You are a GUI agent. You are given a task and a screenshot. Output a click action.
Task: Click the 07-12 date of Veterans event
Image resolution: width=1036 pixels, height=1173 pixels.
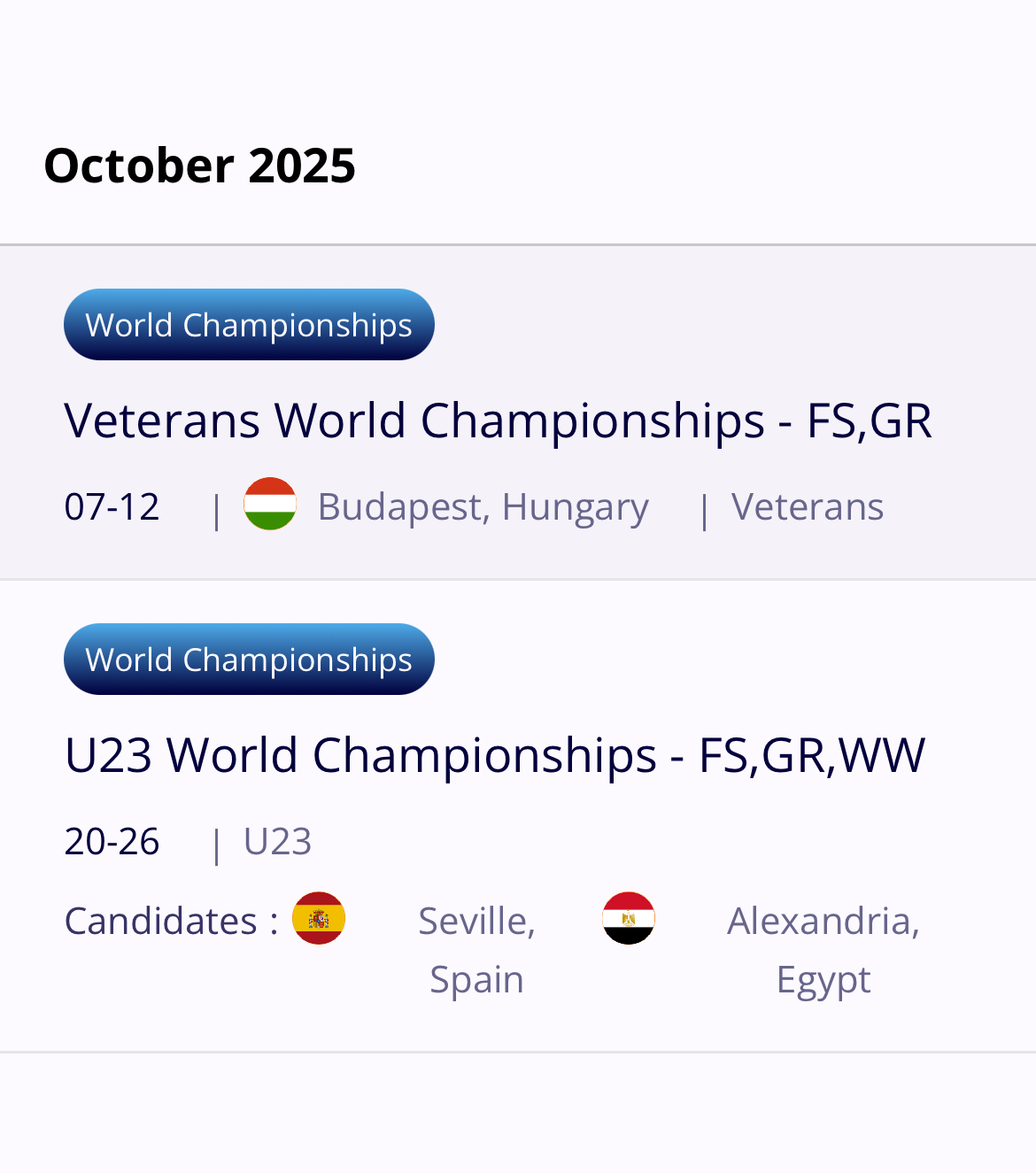pyautogui.click(x=112, y=507)
